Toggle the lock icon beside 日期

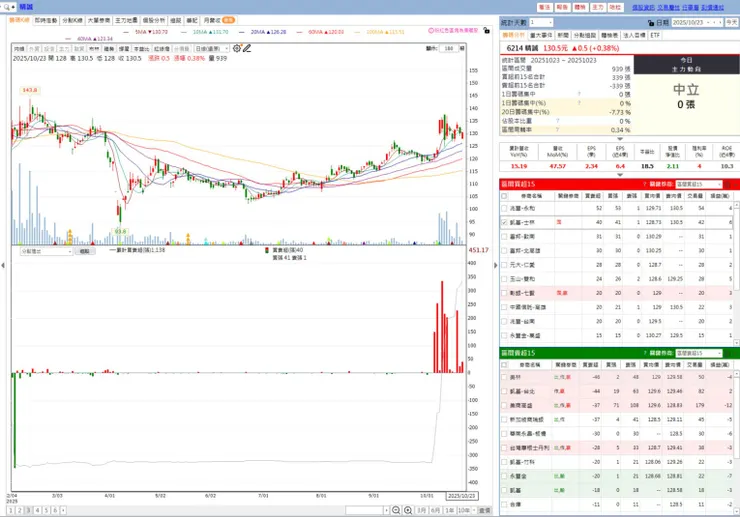pos(651,23)
